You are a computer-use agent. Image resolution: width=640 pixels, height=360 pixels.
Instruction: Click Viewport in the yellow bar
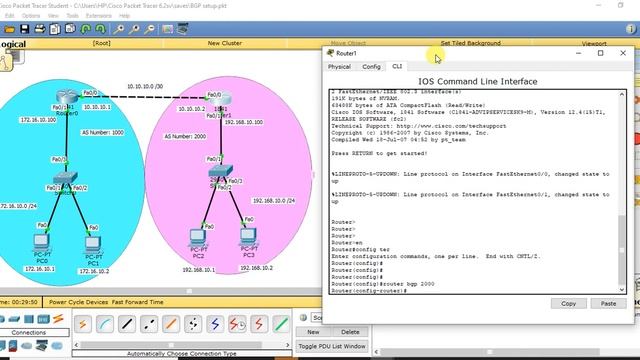point(594,43)
